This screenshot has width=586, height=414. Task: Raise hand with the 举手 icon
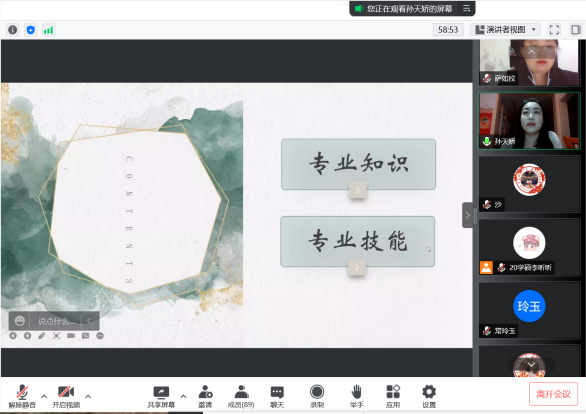coord(357,396)
